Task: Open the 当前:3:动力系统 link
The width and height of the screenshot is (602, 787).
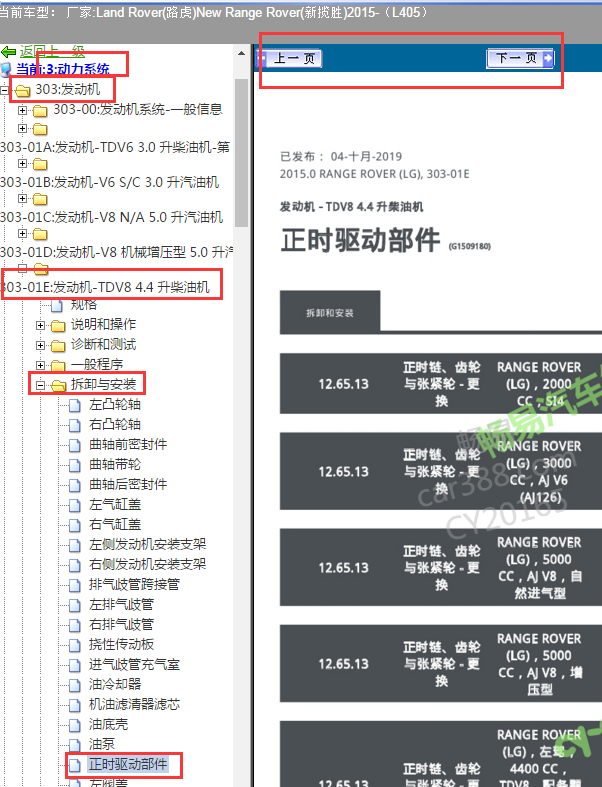Action: [x=63, y=69]
